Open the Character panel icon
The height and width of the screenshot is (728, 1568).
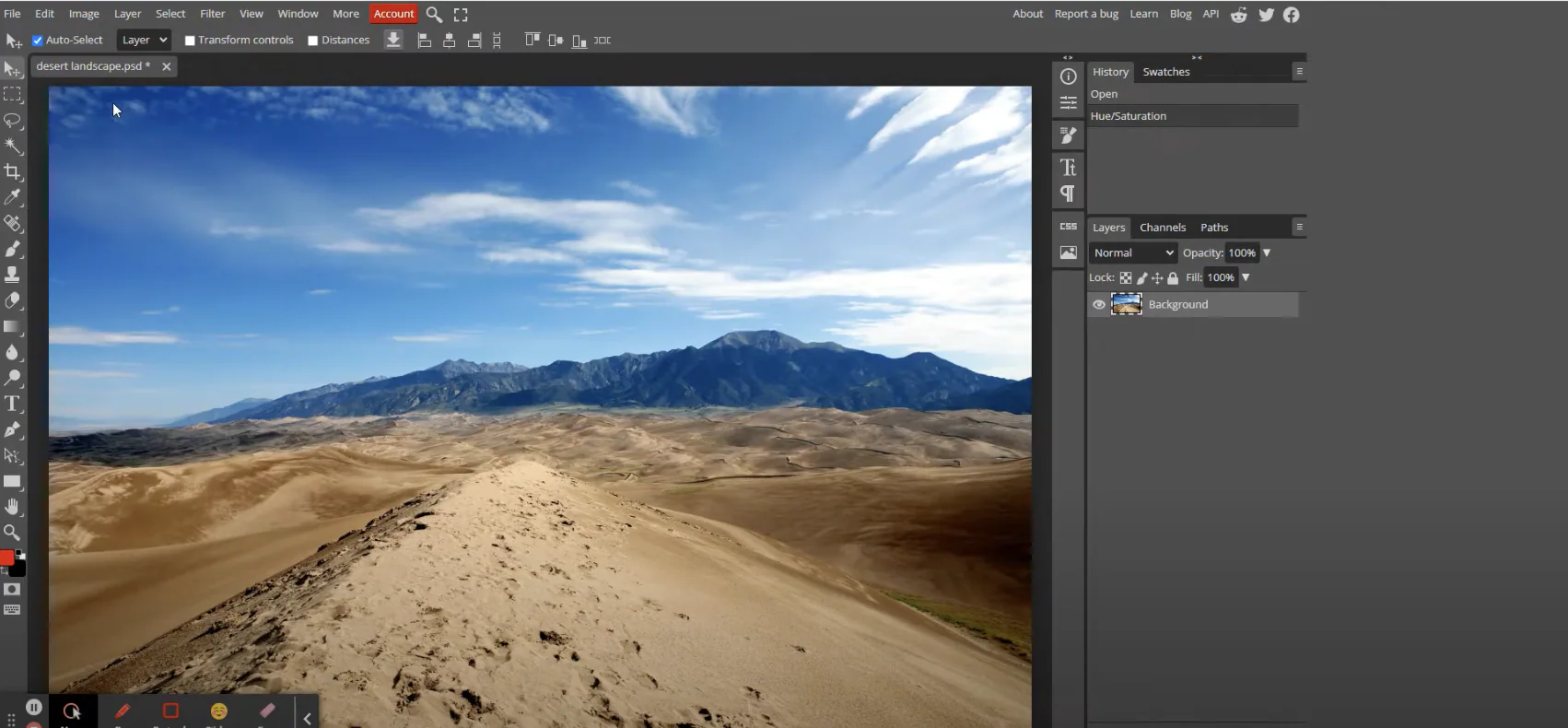(x=1068, y=167)
